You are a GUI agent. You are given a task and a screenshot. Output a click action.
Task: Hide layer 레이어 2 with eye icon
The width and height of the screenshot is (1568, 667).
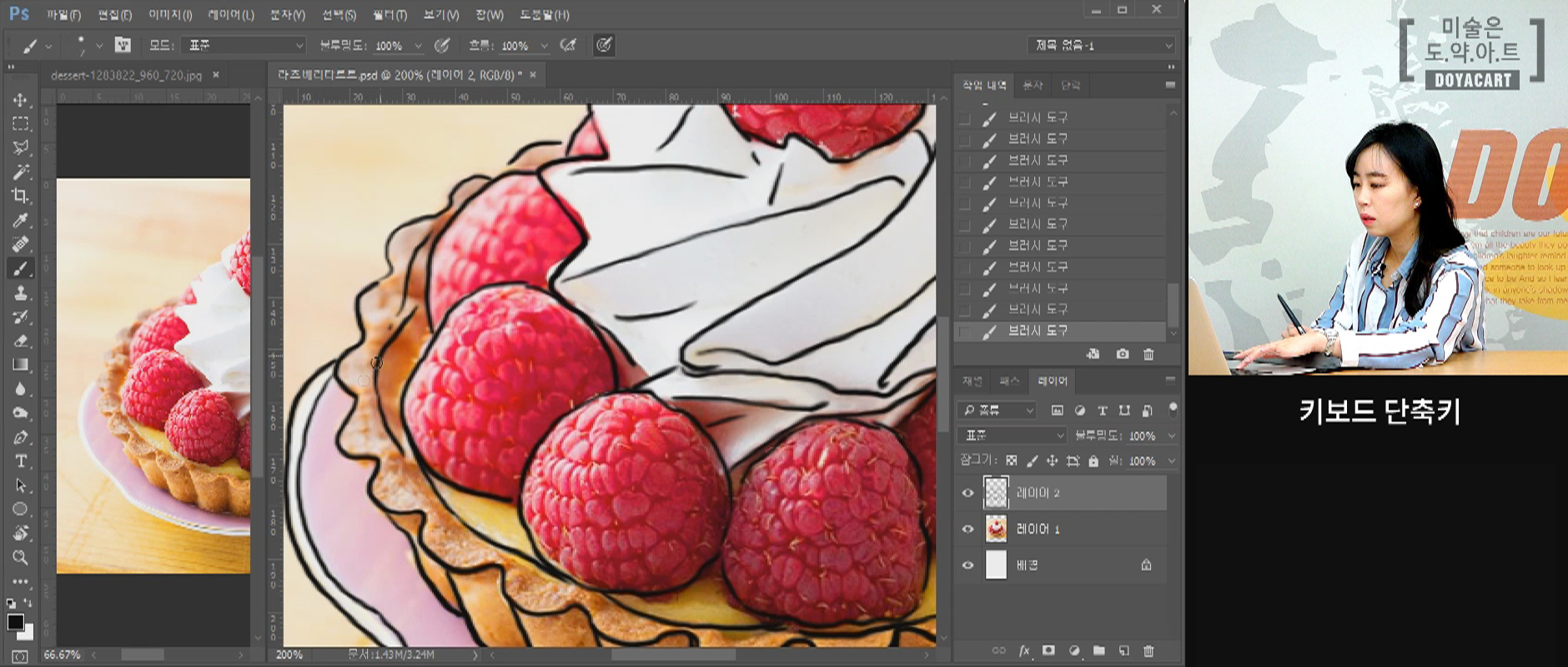(x=967, y=493)
